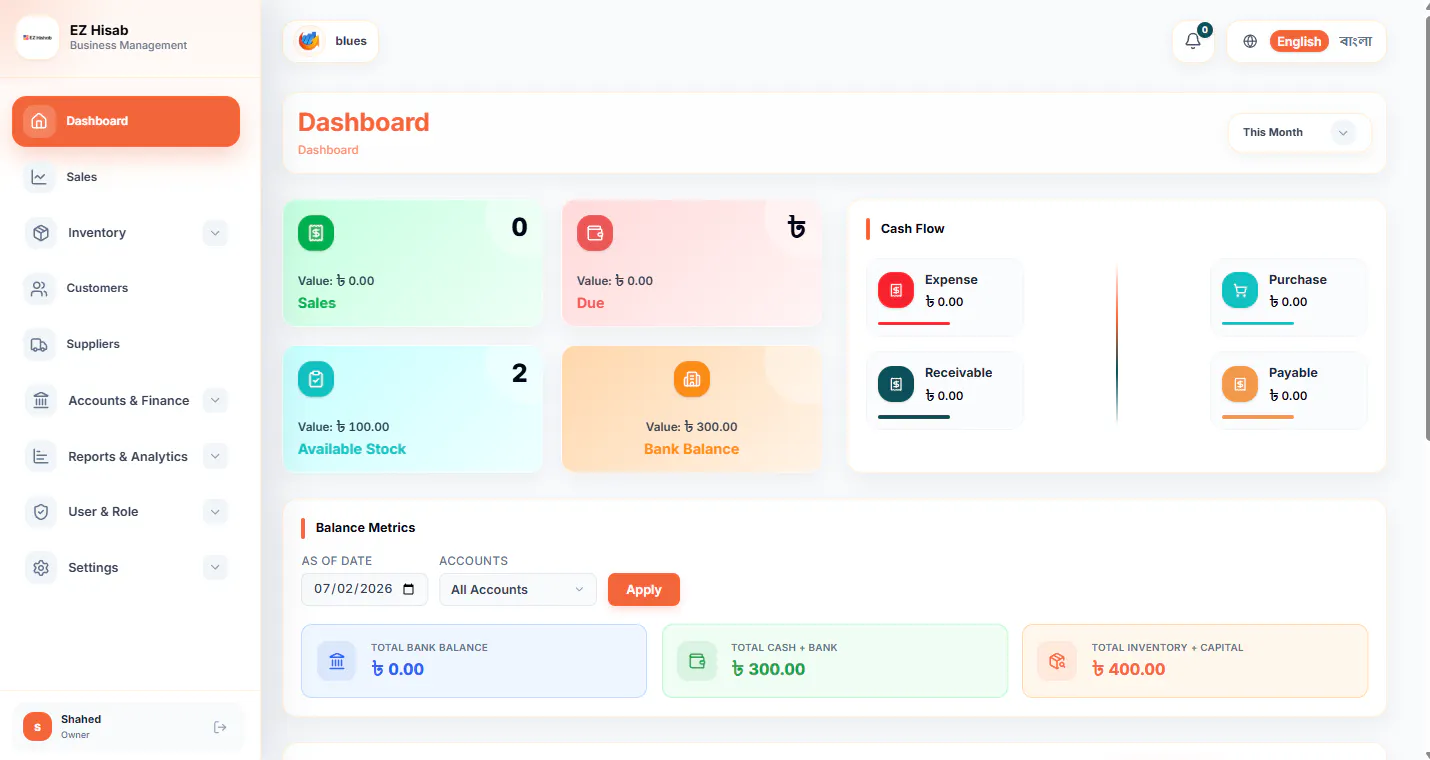
Task: Click the red Expense progress bar
Action: (914, 323)
